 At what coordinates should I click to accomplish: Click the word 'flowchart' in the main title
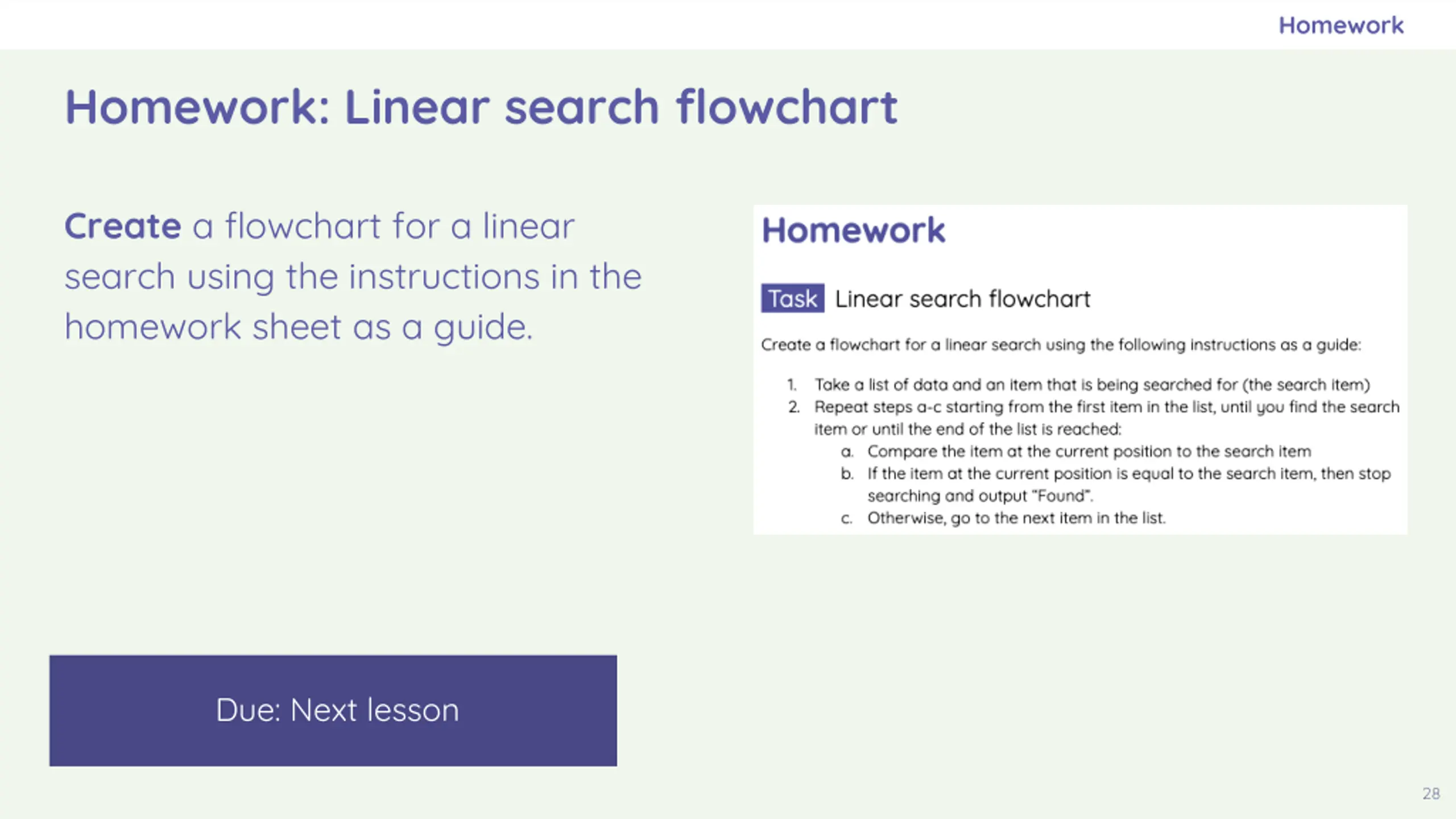787,106
